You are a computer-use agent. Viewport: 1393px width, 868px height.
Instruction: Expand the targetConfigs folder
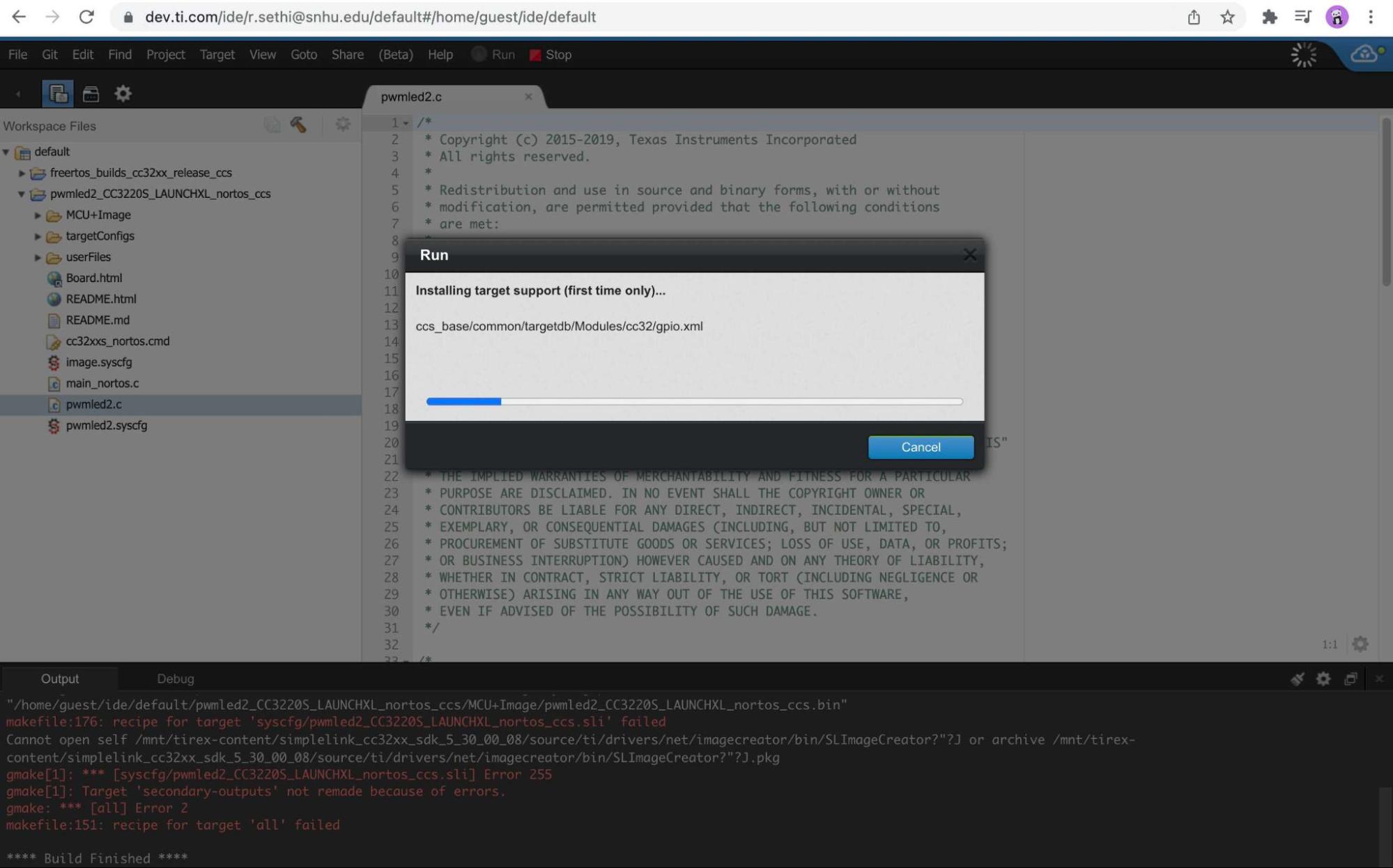(x=38, y=236)
